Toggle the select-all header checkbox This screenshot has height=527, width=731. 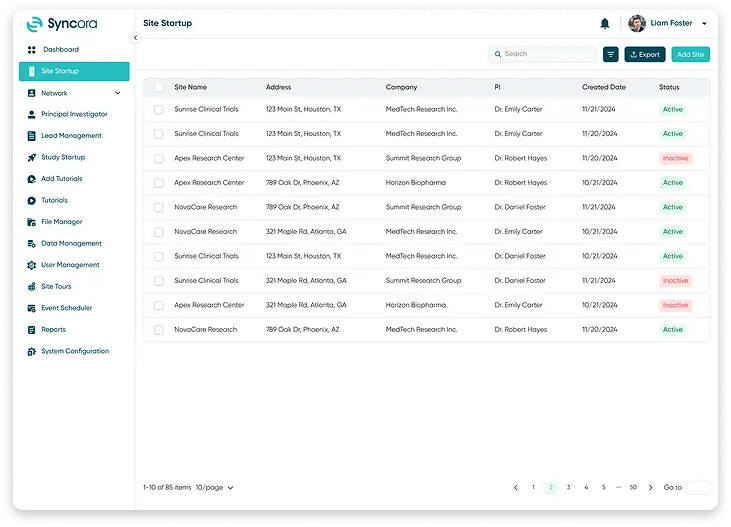159,87
